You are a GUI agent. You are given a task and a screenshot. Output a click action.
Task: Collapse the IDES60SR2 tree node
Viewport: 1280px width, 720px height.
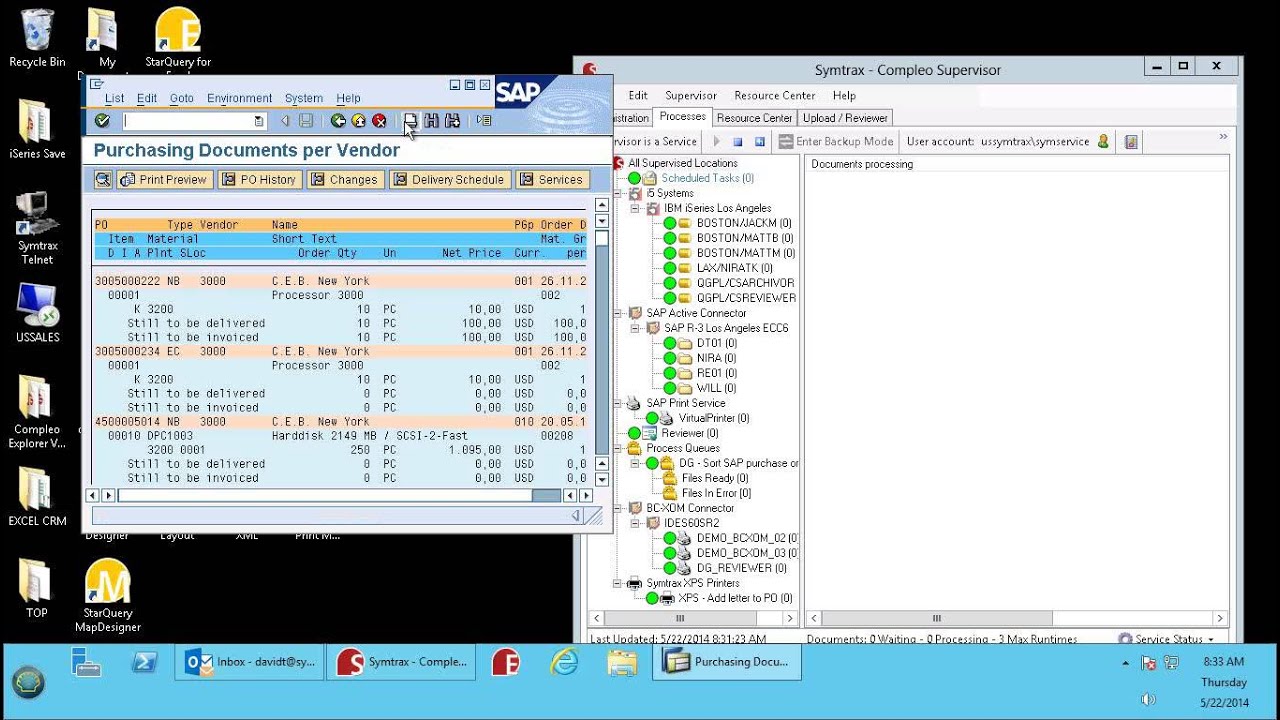635,523
